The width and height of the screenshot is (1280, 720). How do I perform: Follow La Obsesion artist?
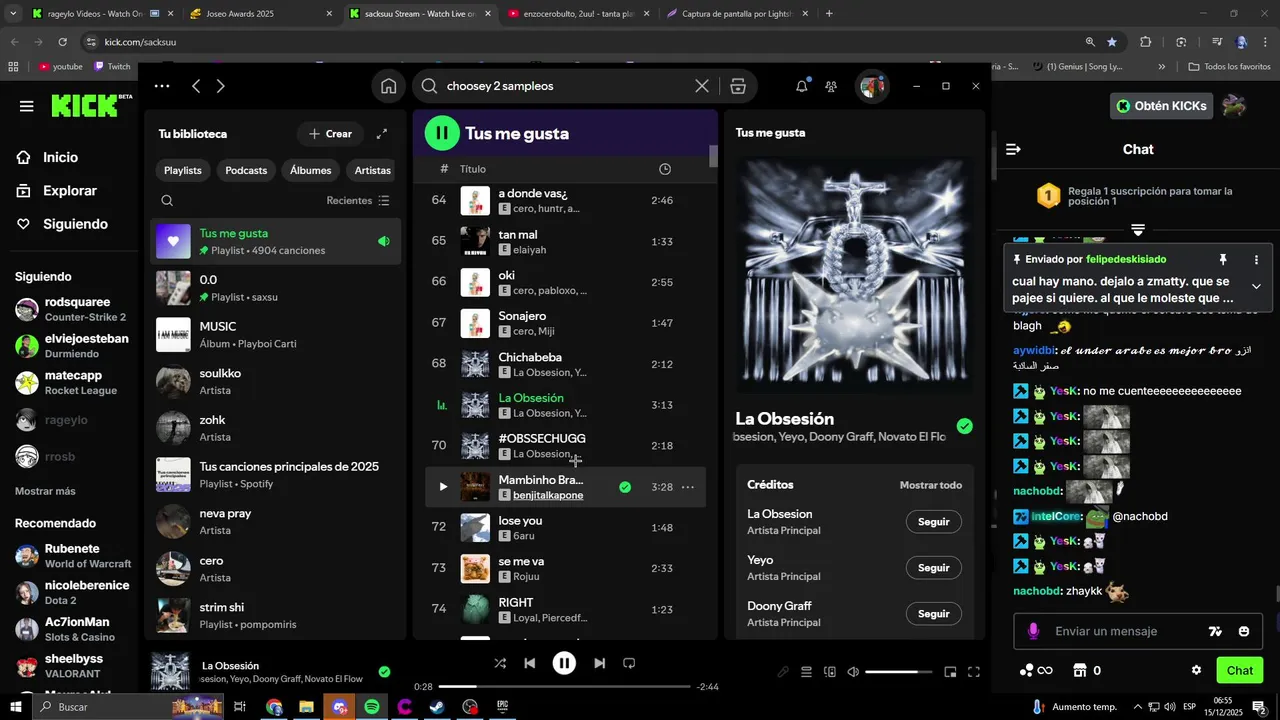(933, 522)
